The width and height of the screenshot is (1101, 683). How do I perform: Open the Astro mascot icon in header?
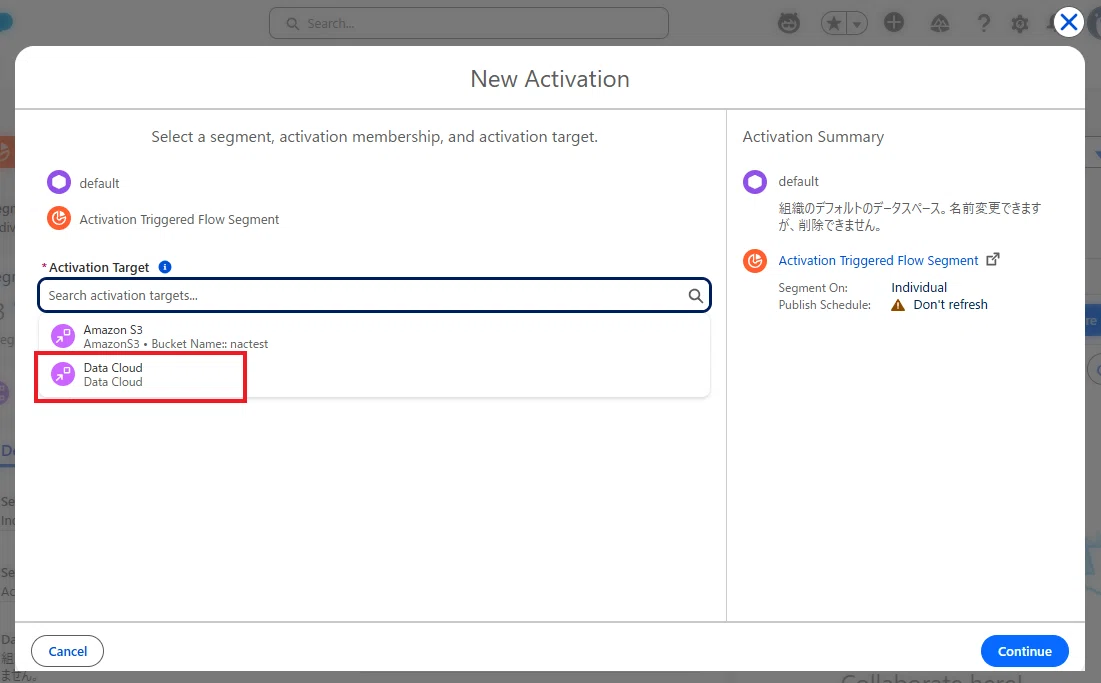[x=789, y=23]
